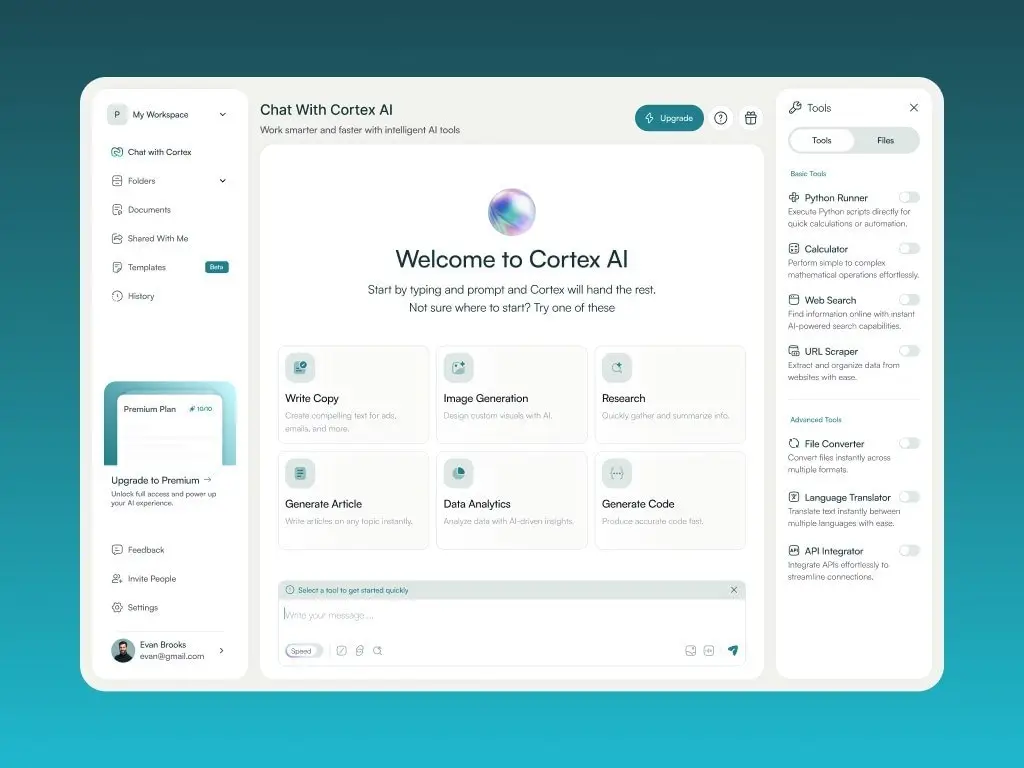Click the Image Generation card icon

458,368
